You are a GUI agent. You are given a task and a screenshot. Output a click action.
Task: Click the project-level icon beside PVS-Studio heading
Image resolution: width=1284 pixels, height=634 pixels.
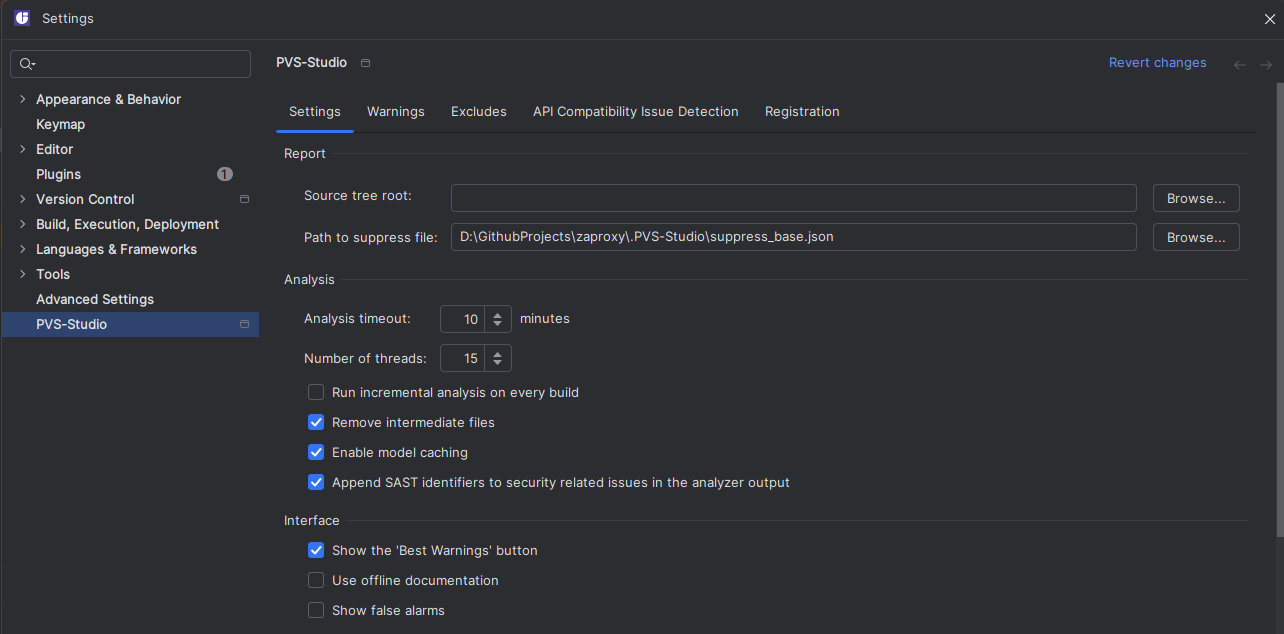tap(365, 63)
